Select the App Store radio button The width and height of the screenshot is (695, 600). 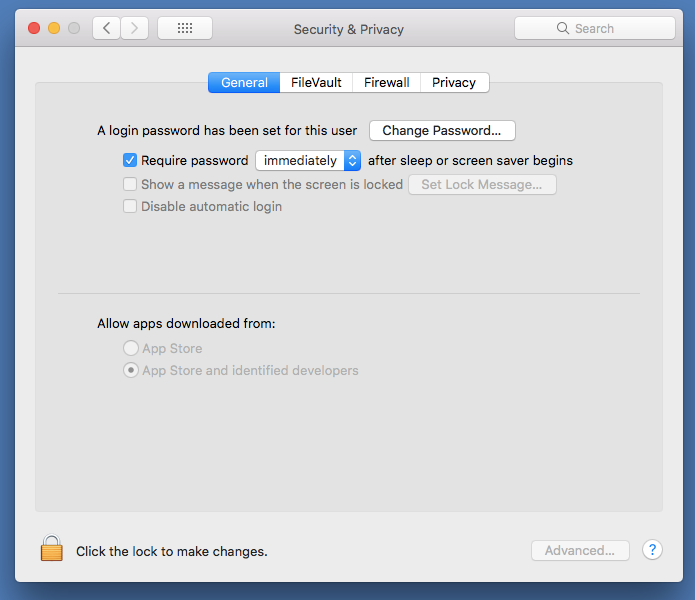[130, 348]
